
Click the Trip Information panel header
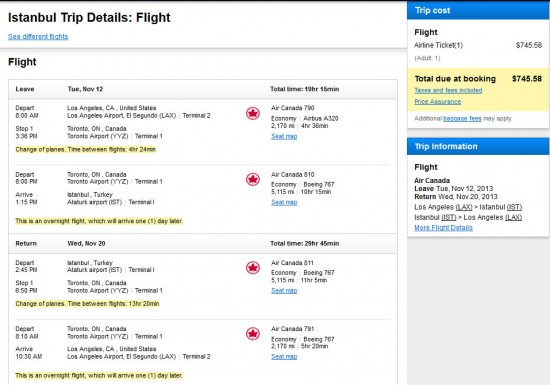pos(478,146)
